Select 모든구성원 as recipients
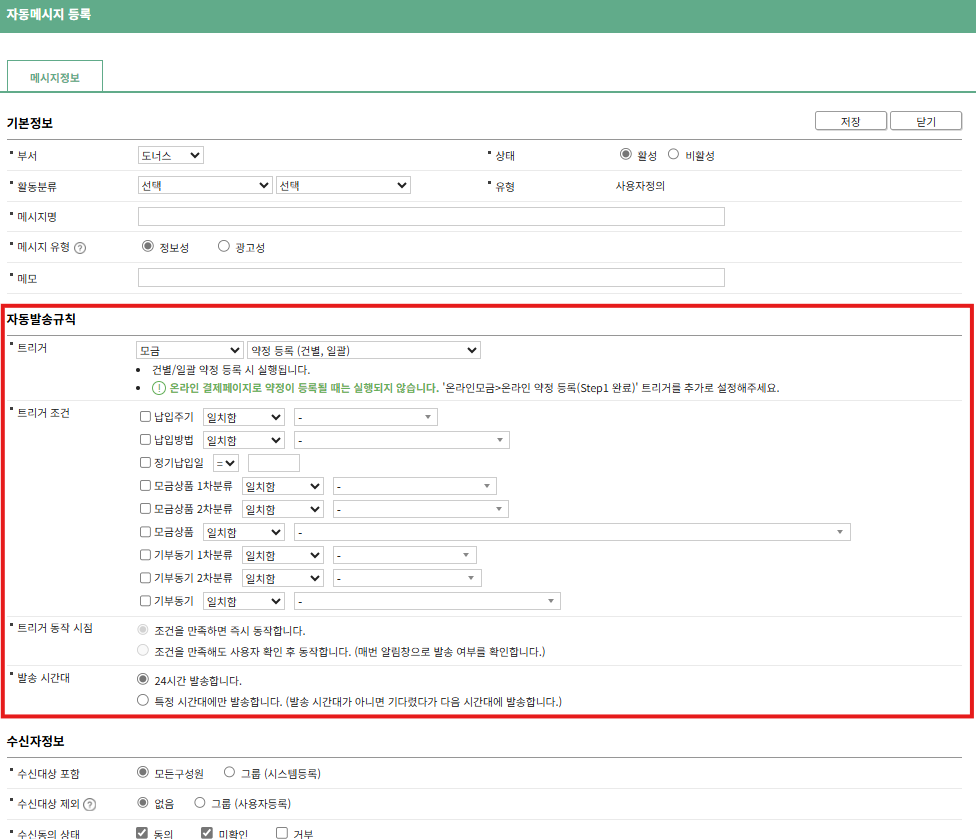Screen dimensions: 976x839 click(x=143, y=772)
